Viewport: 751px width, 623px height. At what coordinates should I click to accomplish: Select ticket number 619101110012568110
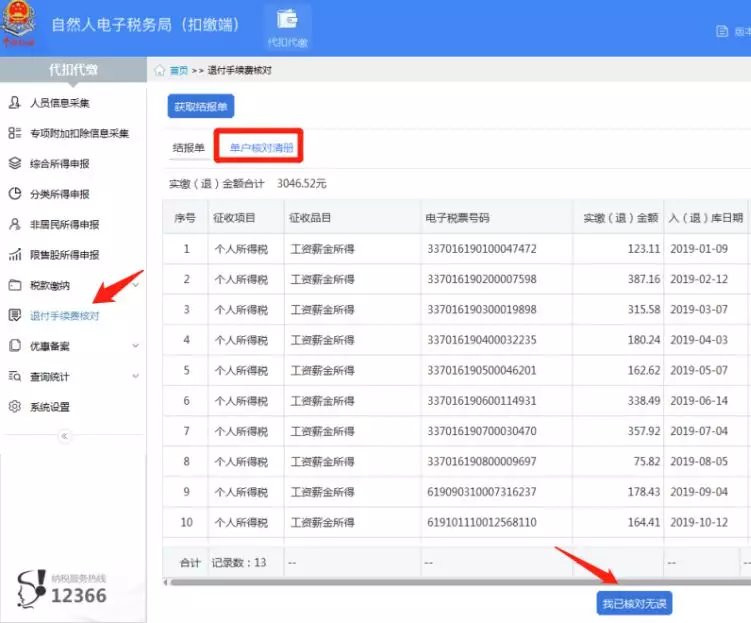point(482,522)
